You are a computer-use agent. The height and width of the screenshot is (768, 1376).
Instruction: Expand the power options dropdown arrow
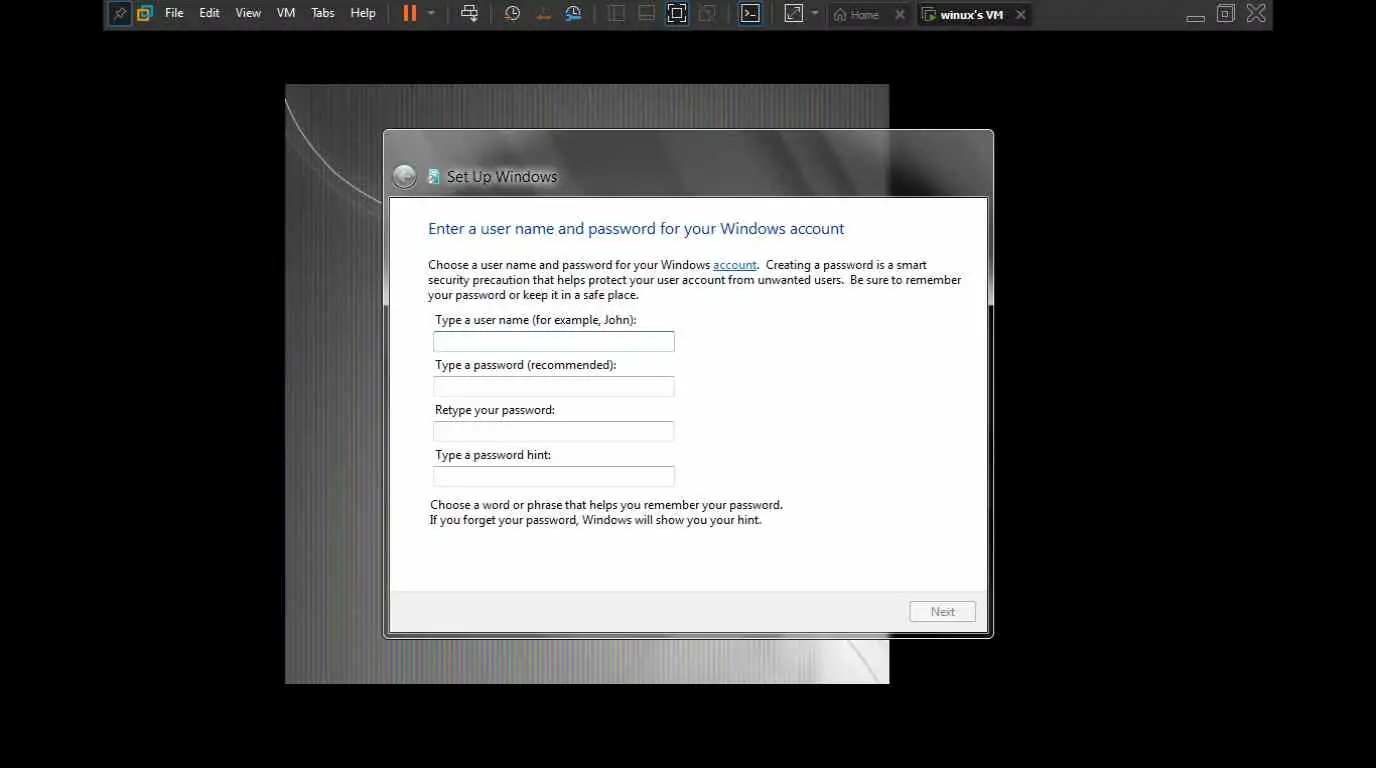(431, 14)
